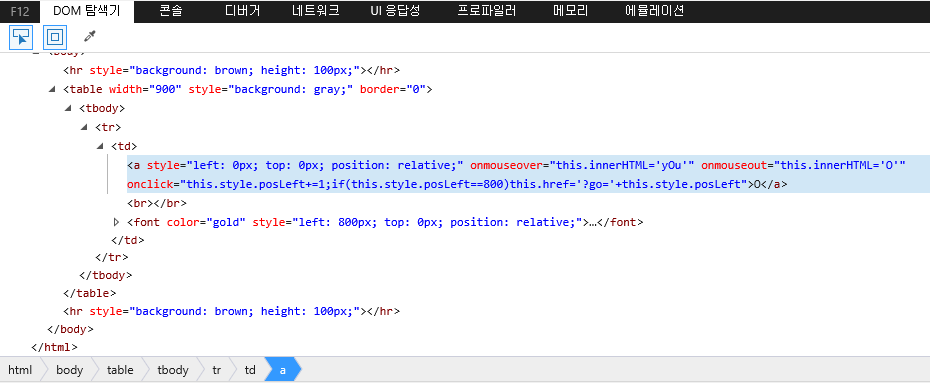Click the F12 label in the tab bar
The height and width of the screenshot is (383, 930).
20,11
